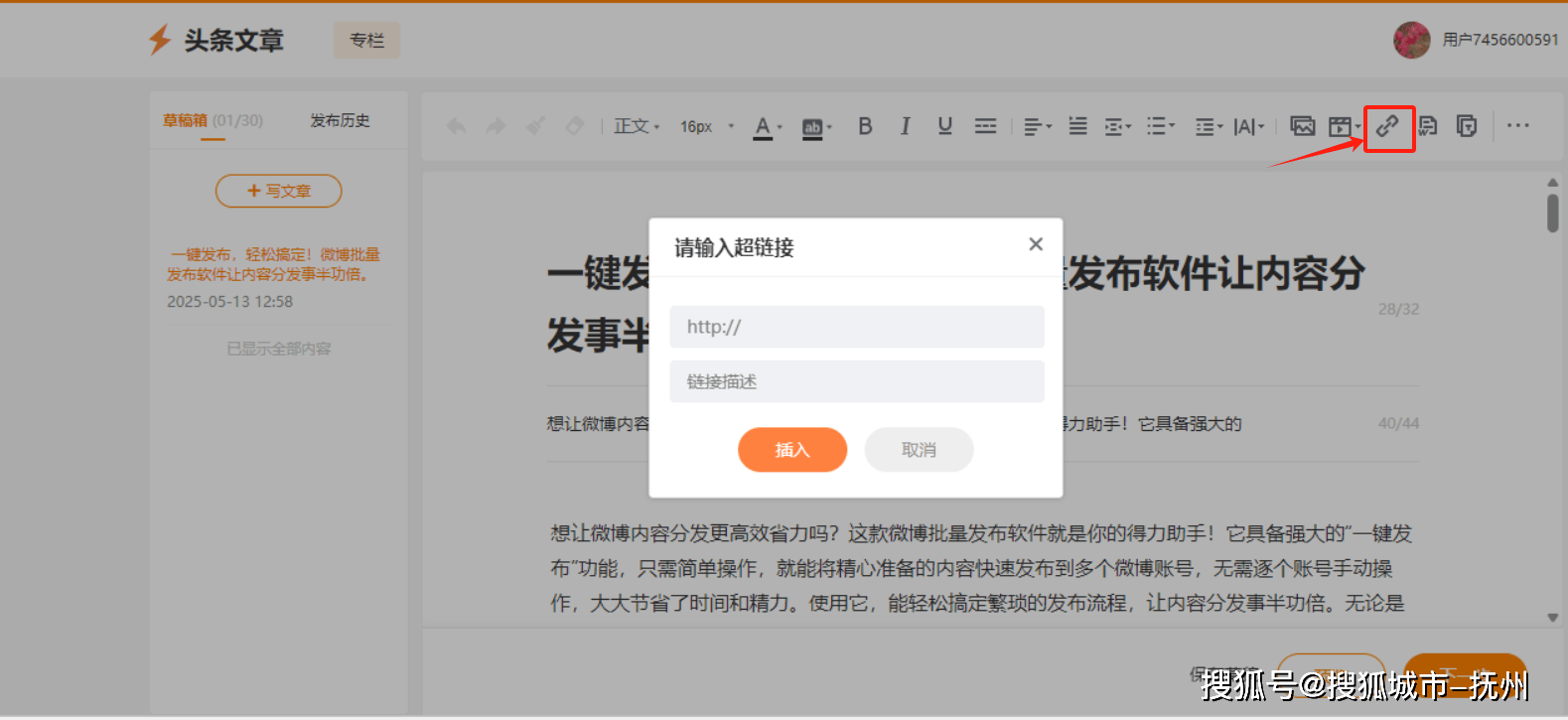The image size is (1568, 720).
Task: Open the text highlight color dropdown
Action: pyautogui.click(x=816, y=127)
